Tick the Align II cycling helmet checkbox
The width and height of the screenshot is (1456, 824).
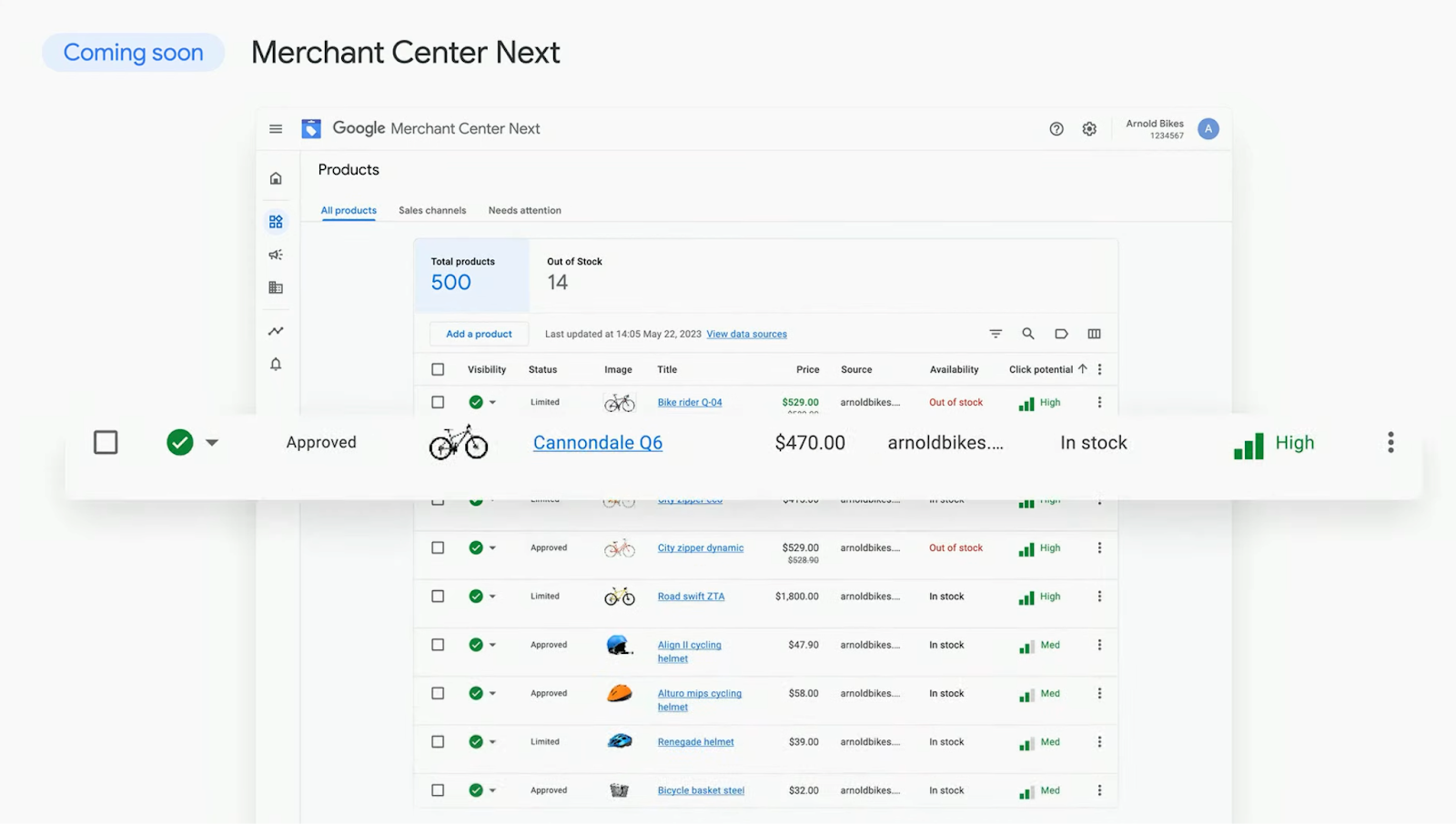438,645
